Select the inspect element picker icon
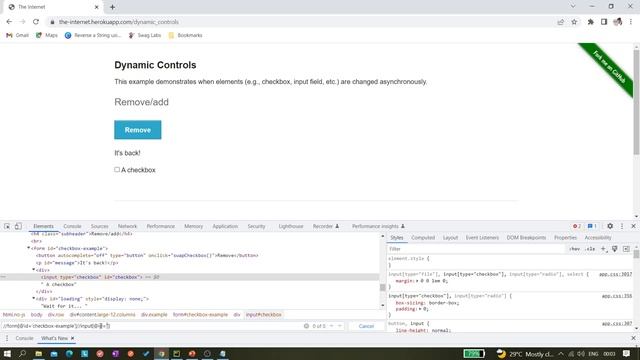This screenshot has width=640, height=360. [x=7, y=226]
